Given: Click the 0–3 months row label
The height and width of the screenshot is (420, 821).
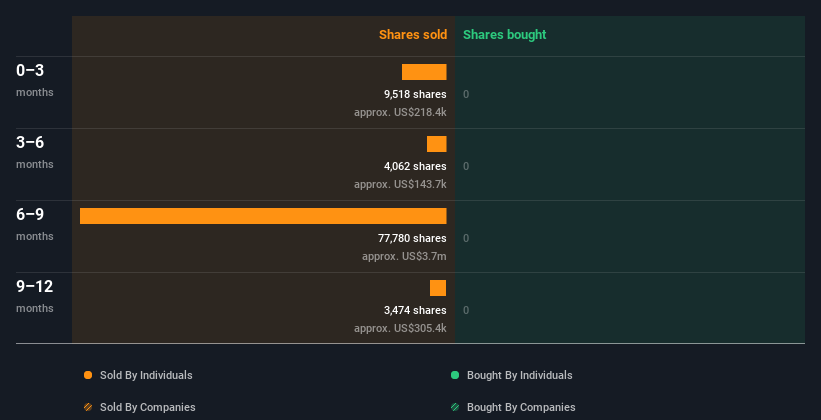Looking at the screenshot, I should (x=30, y=71).
